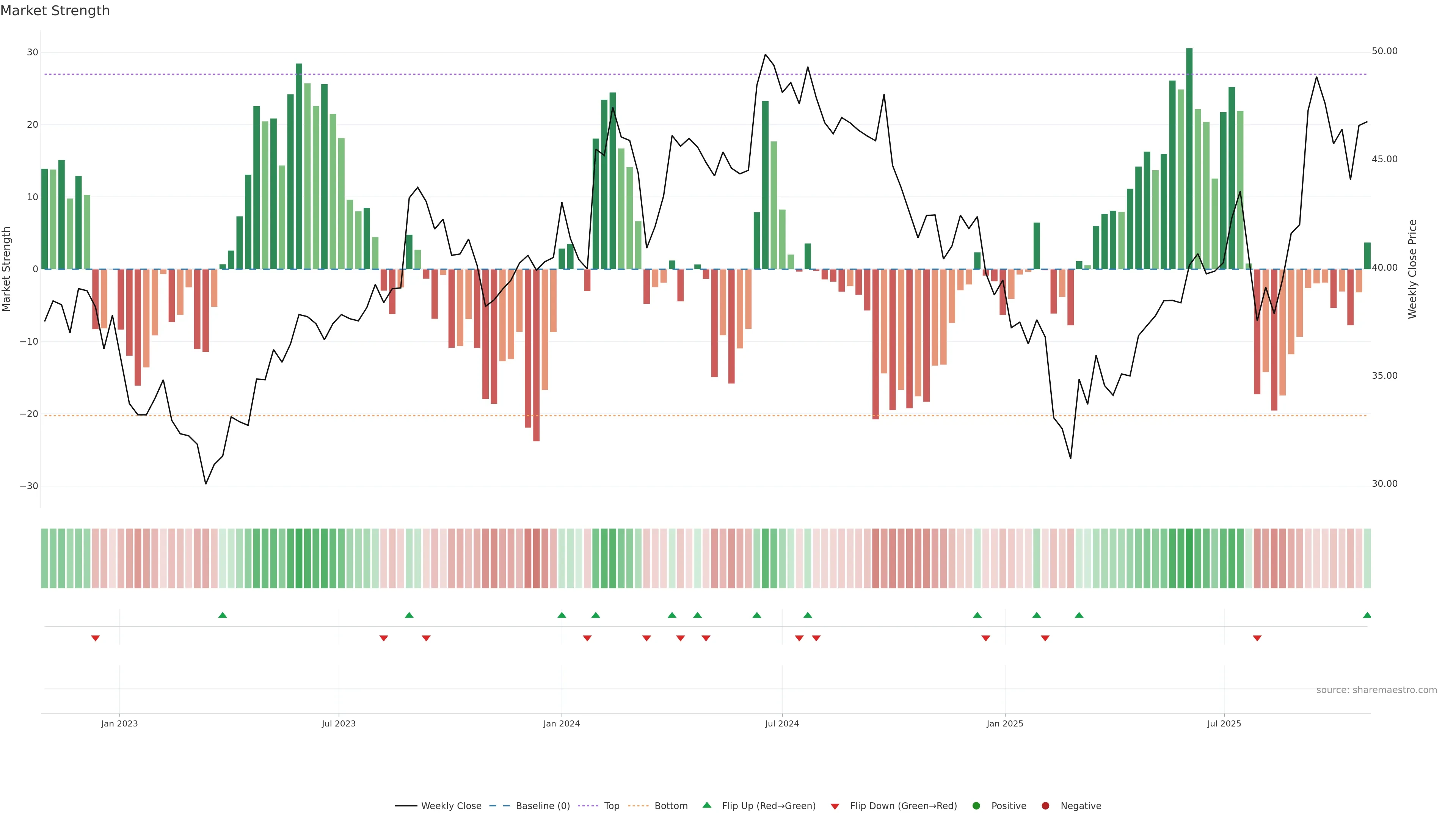This screenshot has height=819, width=1456.
Task: Click the purple dotted Top legend icon
Action: [588, 805]
